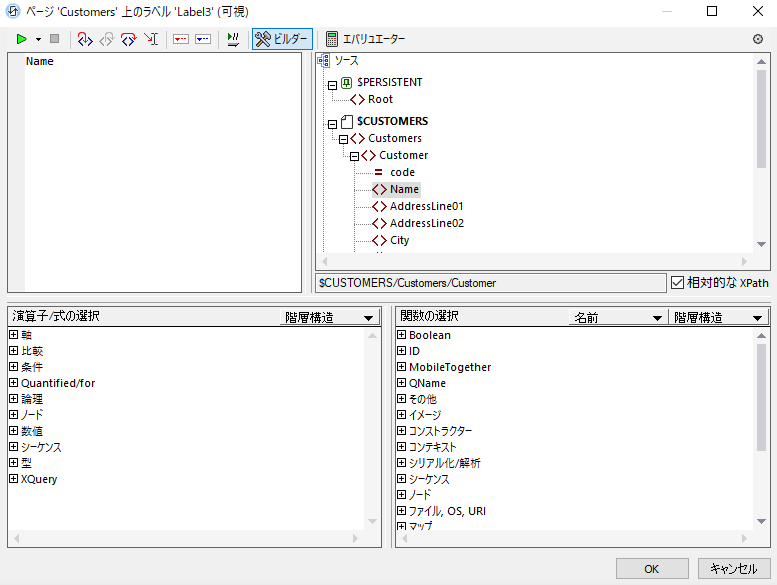Switch to エバリュエーター (Evaluator) mode
Screen dimensions: 777x585
click(x=365, y=39)
